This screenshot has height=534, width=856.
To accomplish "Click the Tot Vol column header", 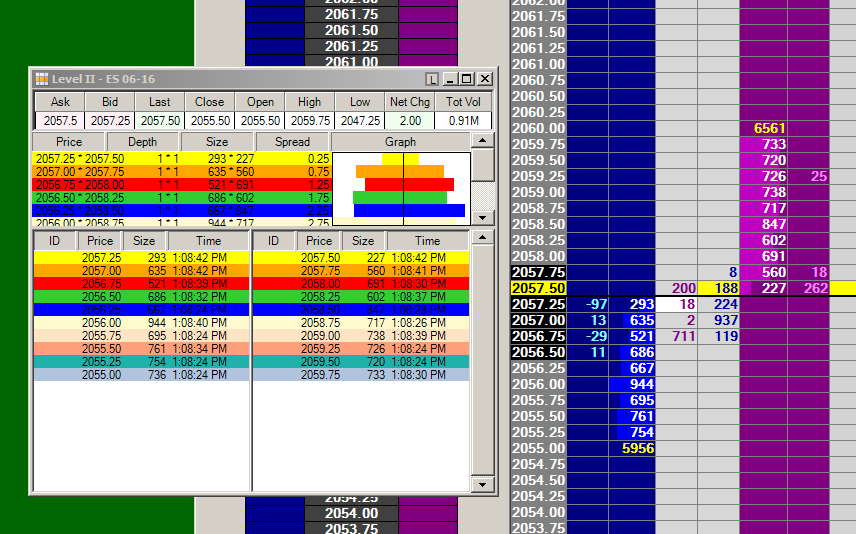I will [x=463, y=102].
